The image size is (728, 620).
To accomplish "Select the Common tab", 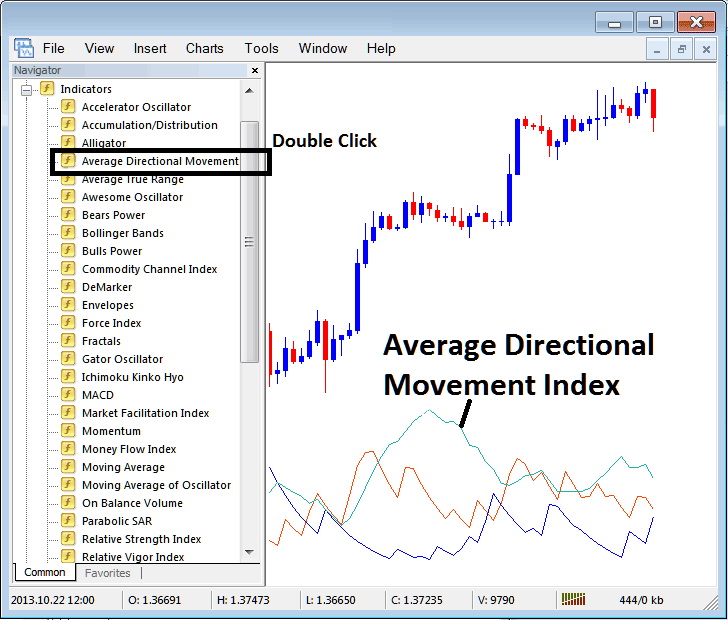I will click(45, 573).
